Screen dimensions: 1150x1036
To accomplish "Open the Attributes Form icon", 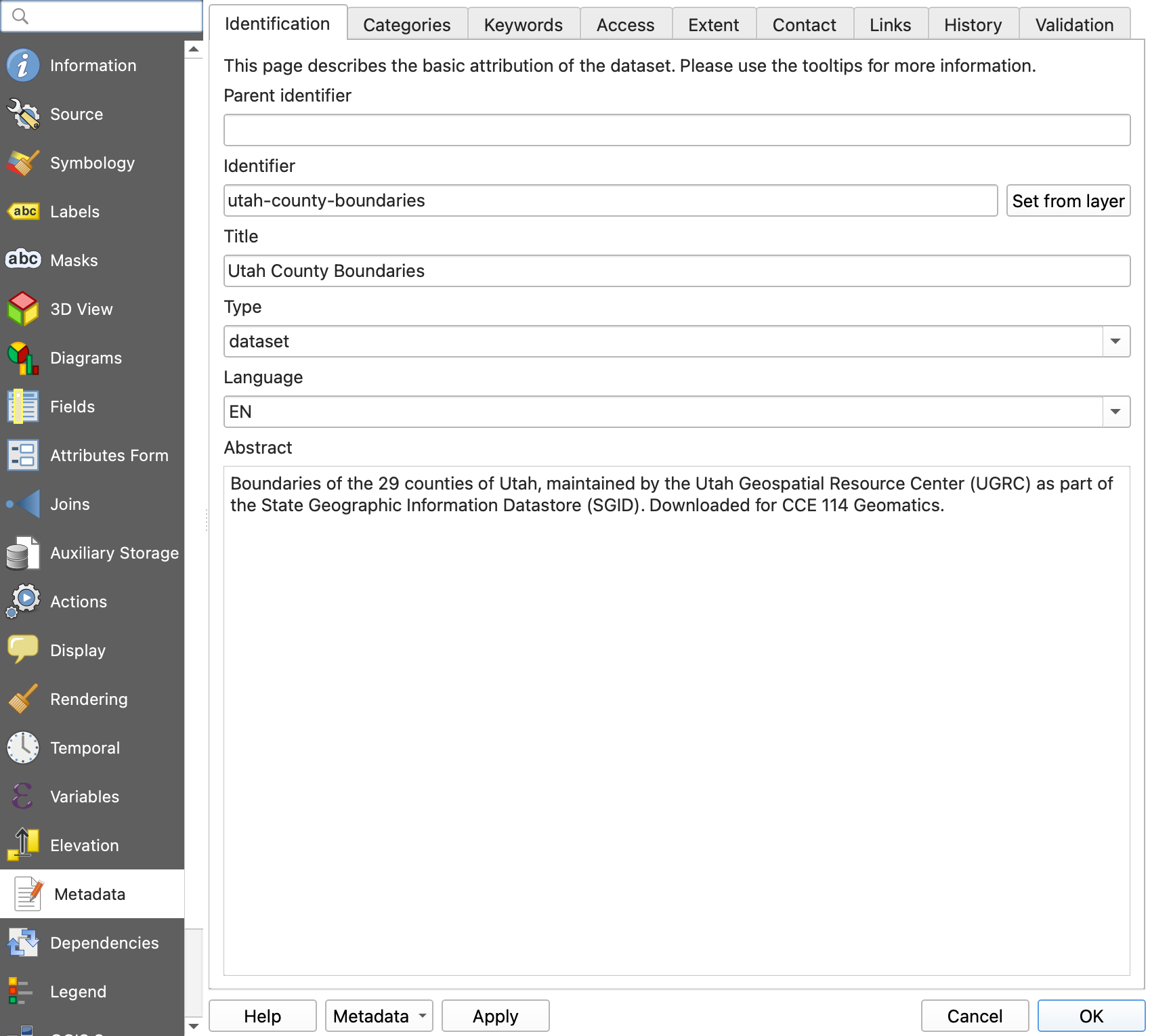I will tap(23, 456).
